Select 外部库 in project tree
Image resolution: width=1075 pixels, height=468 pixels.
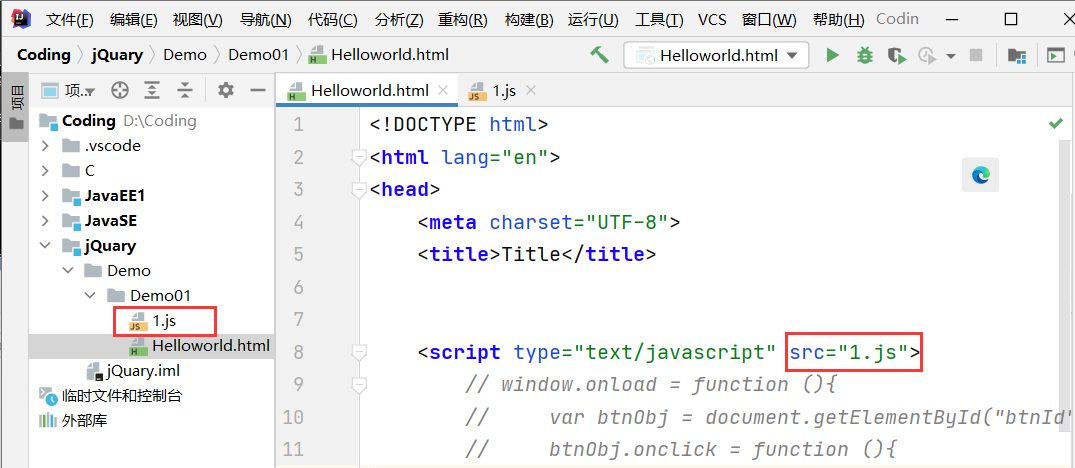point(152,420)
